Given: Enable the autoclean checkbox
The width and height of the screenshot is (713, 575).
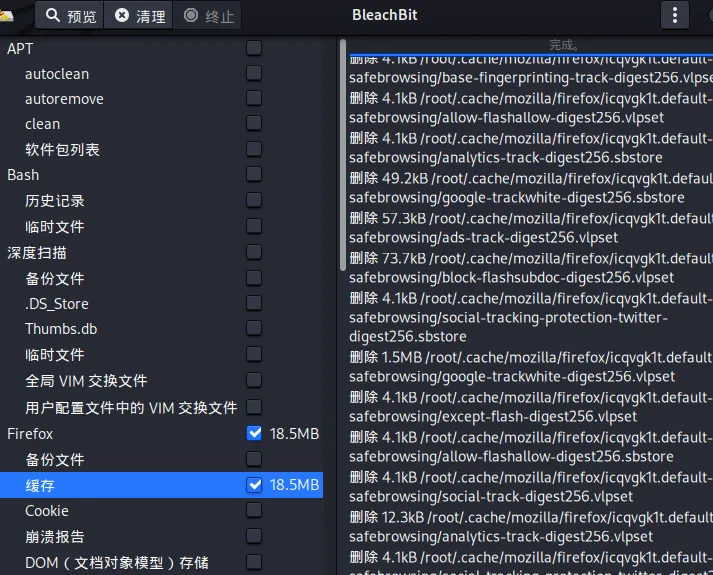Looking at the screenshot, I should [x=254, y=73].
